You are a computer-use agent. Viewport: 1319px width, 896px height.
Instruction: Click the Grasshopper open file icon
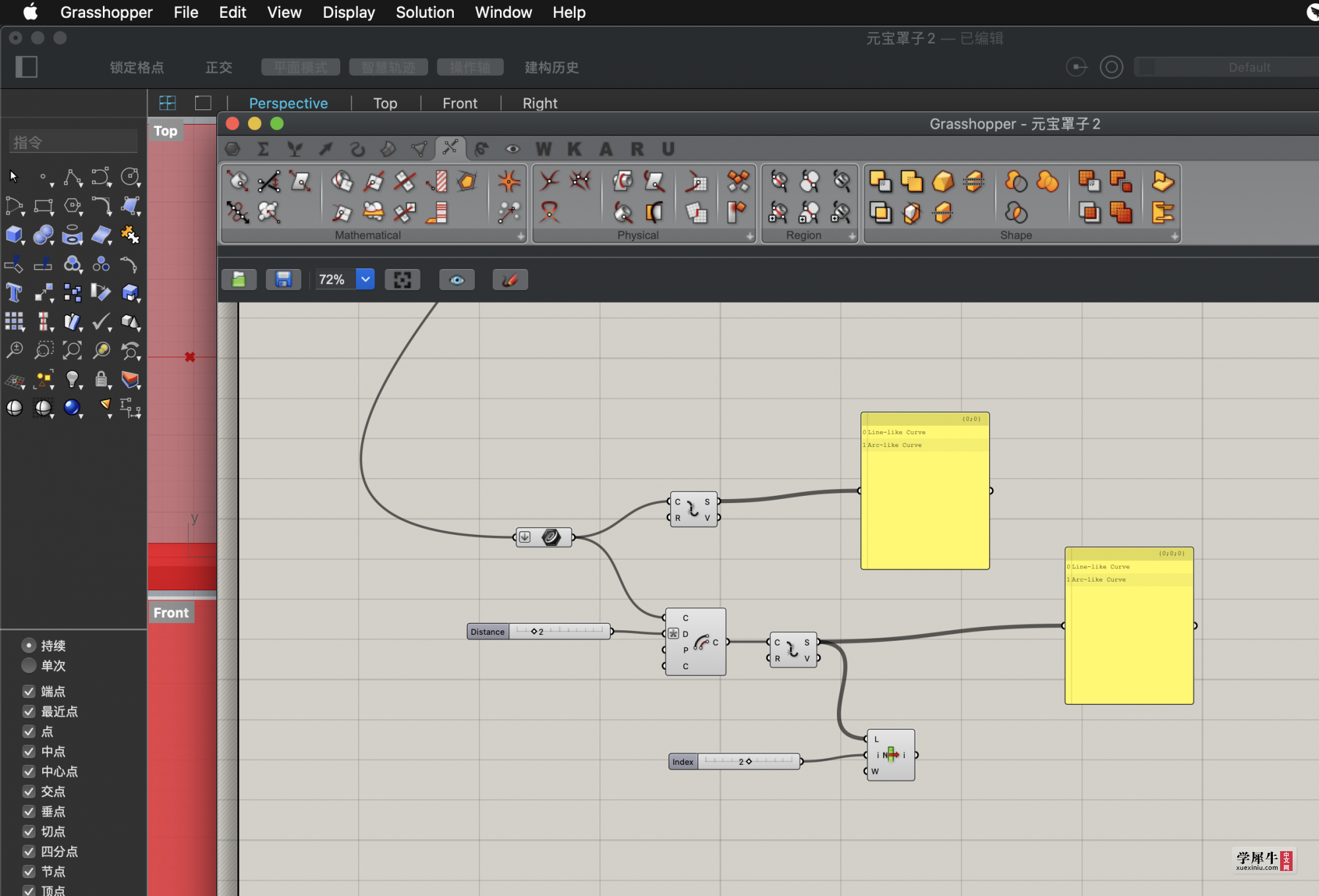pos(239,280)
